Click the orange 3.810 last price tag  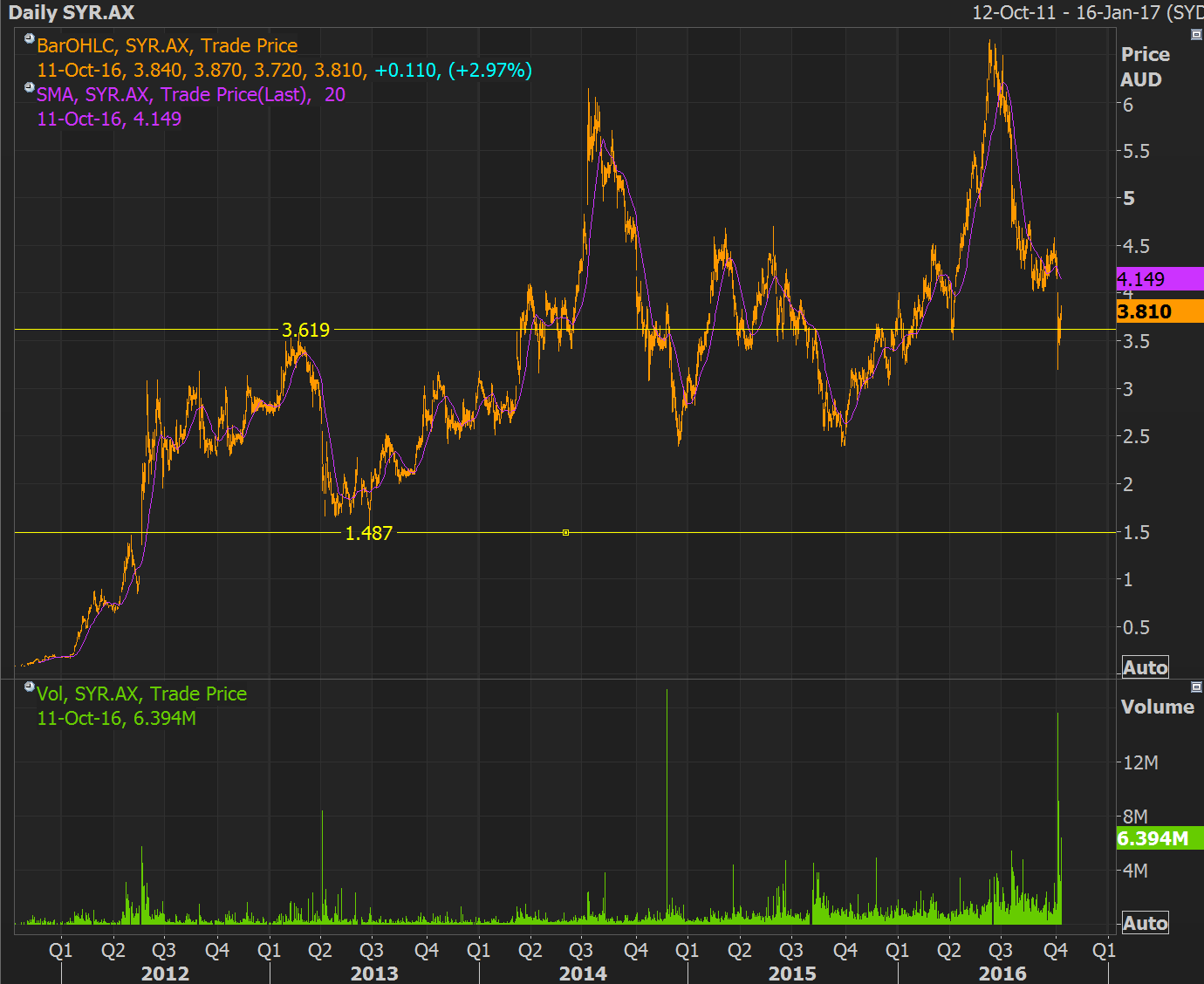coord(1160,311)
